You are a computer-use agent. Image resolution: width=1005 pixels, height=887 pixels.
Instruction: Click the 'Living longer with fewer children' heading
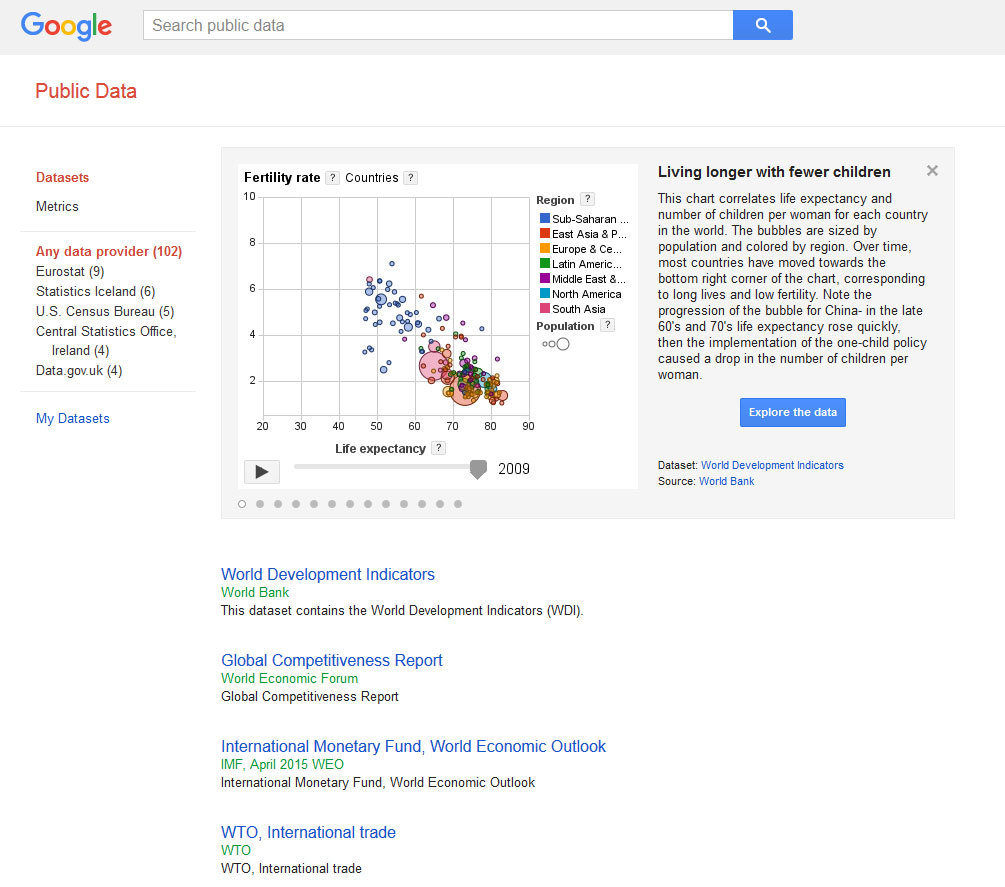(x=774, y=172)
